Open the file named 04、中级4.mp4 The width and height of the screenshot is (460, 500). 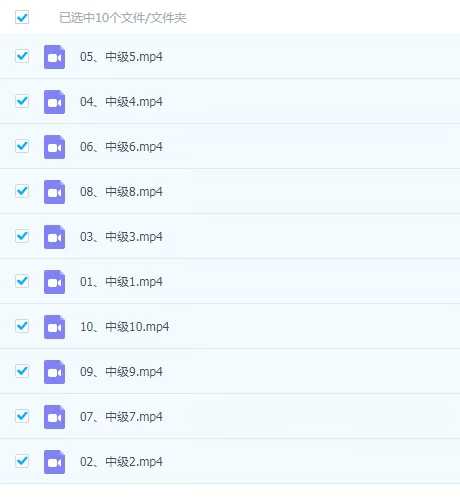[x=121, y=102]
